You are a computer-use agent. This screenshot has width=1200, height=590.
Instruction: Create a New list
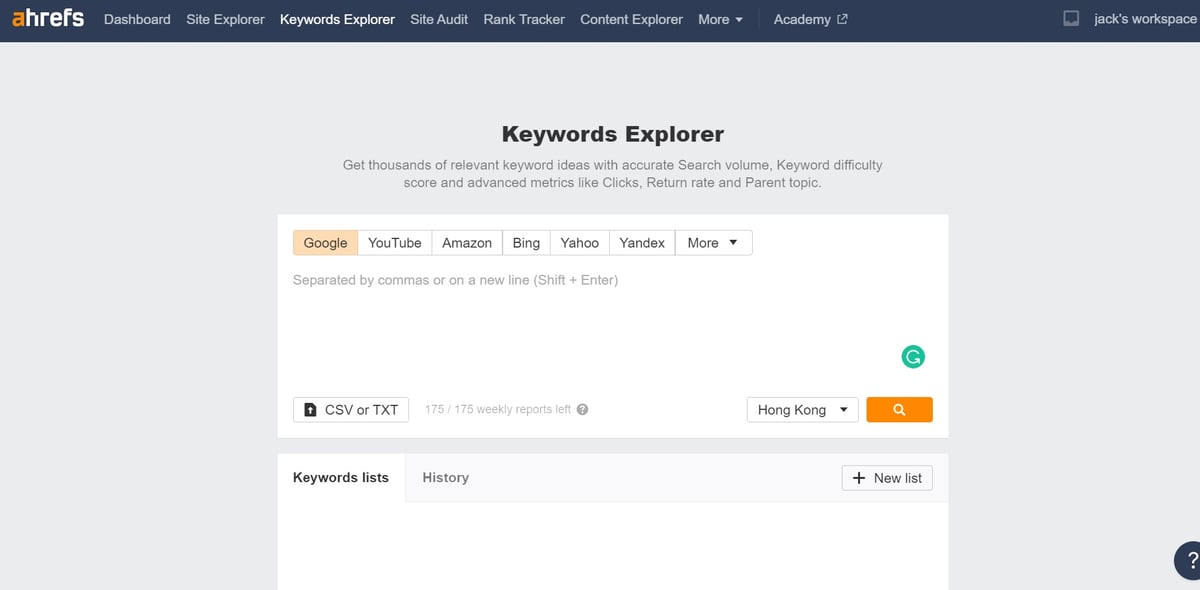point(887,478)
